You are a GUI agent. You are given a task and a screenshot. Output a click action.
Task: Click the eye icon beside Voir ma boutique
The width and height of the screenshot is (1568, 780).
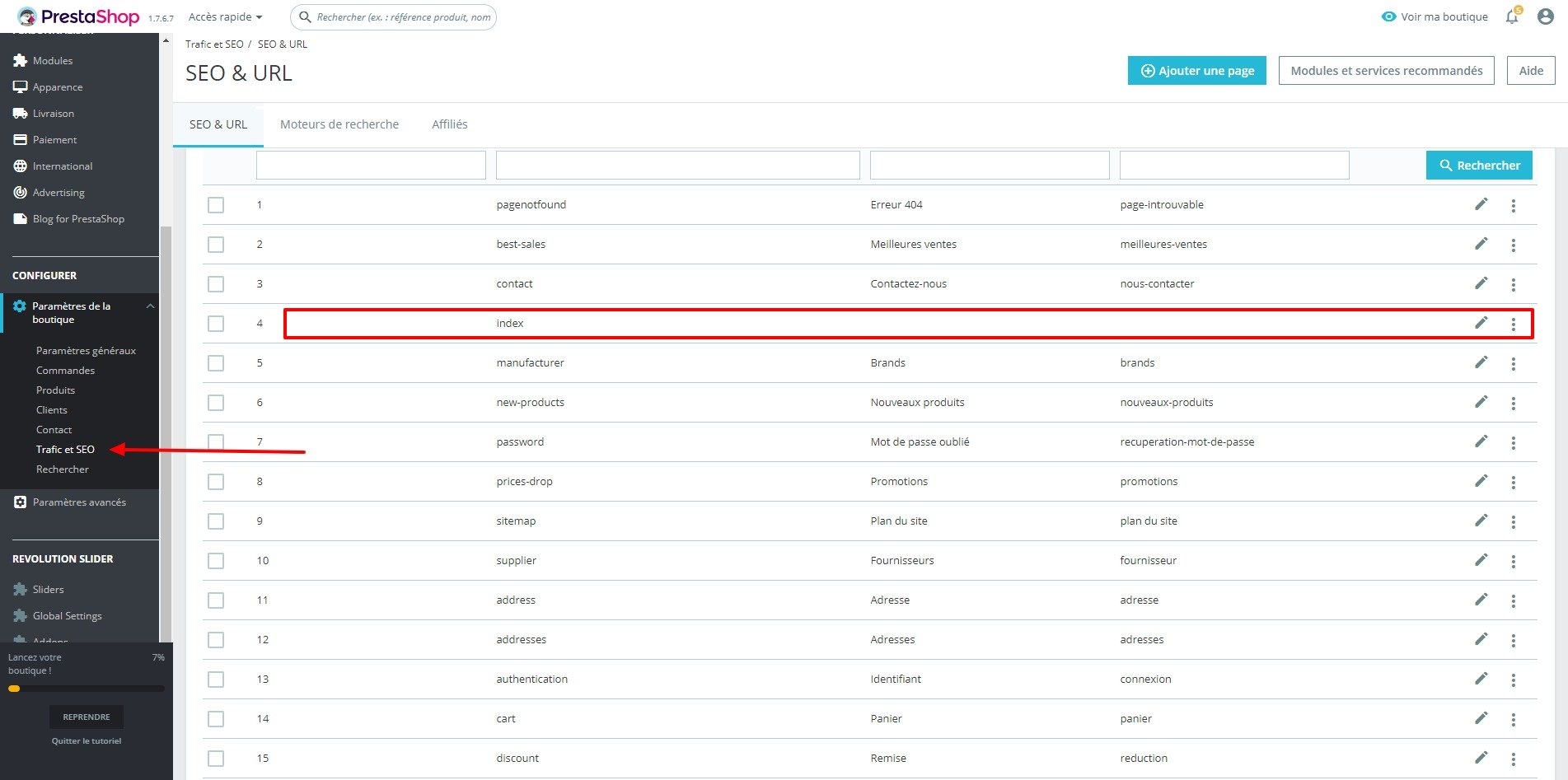click(1389, 16)
